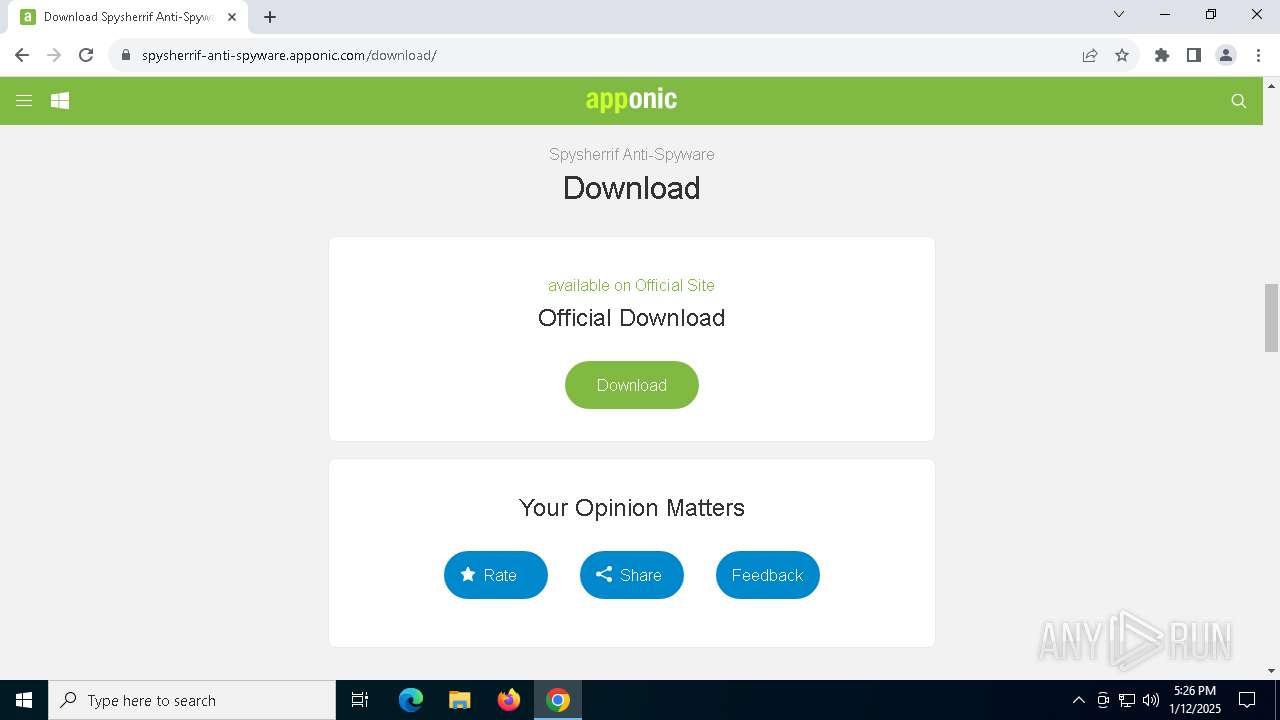Image resolution: width=1280 pixels, height=720 pixels.
Task: Click the Chrome taskbar icon
Action: [558, 700]
